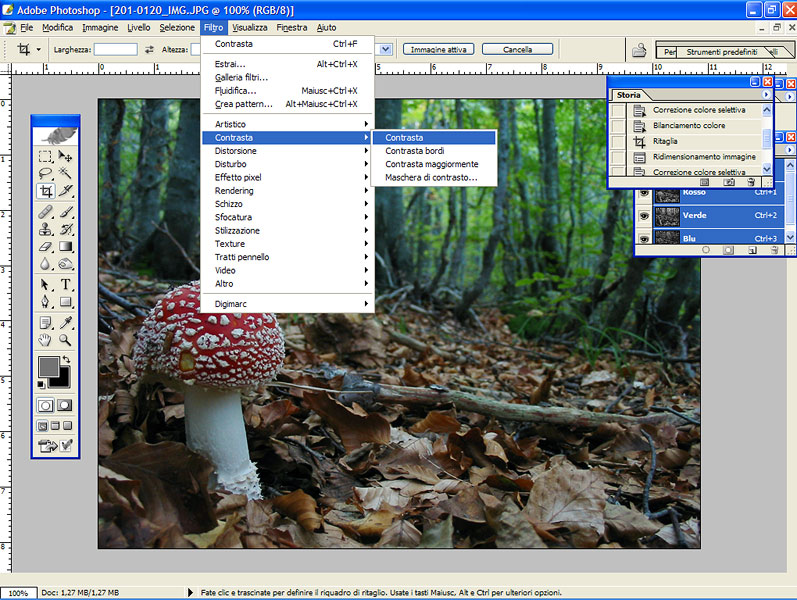Select the Eyedropper tool

coord(66,322)
